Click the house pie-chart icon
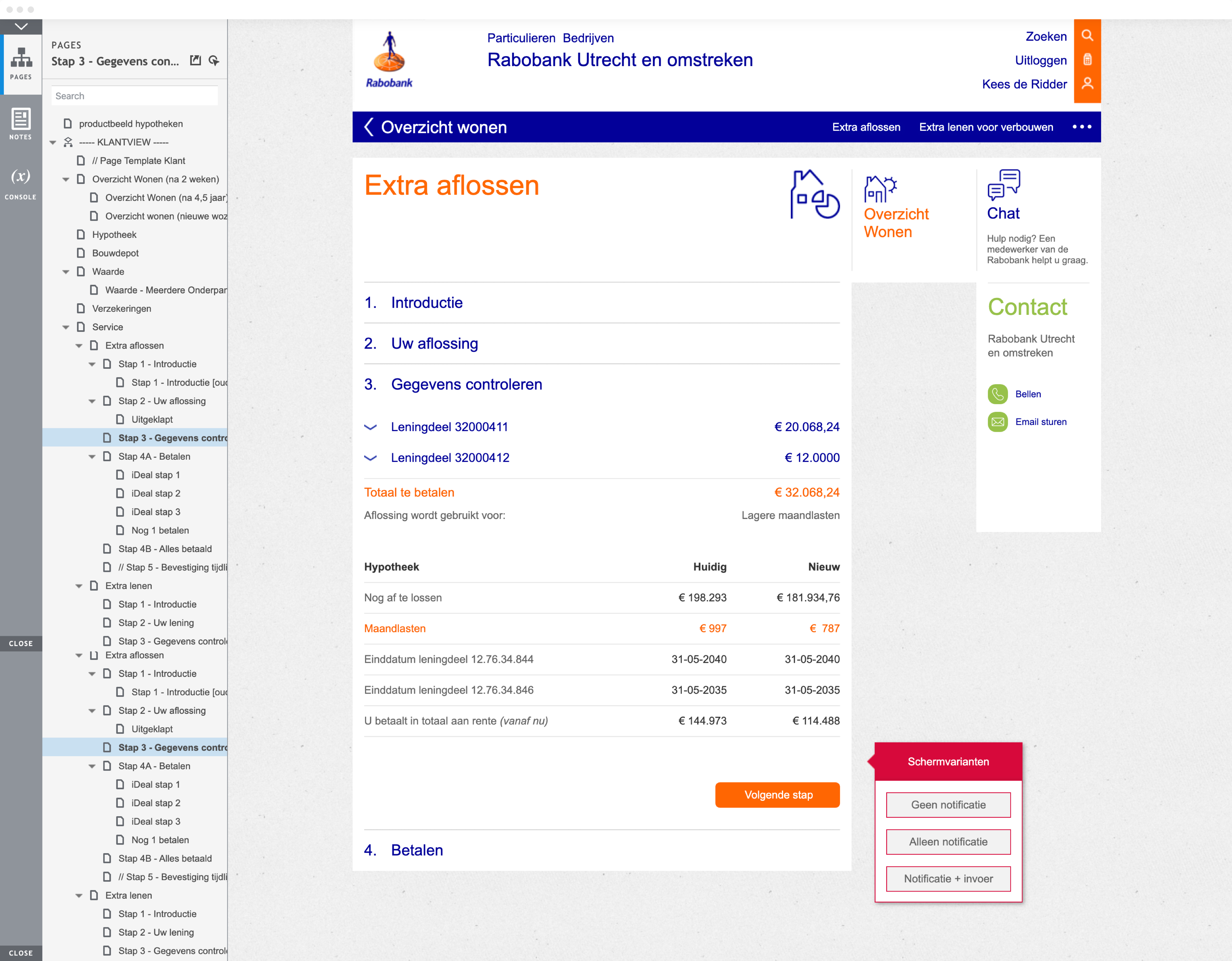Screen dimensions: 1232x961 tap(815, 194)
